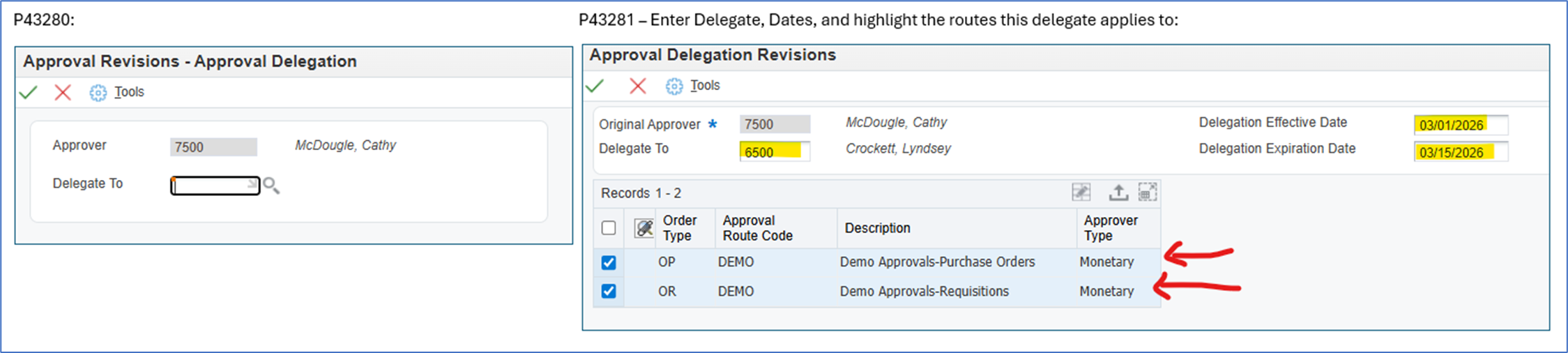Click the grid export arrow icon
The width and height of the screenshot is (1568, 353).
click(1118, 193)
